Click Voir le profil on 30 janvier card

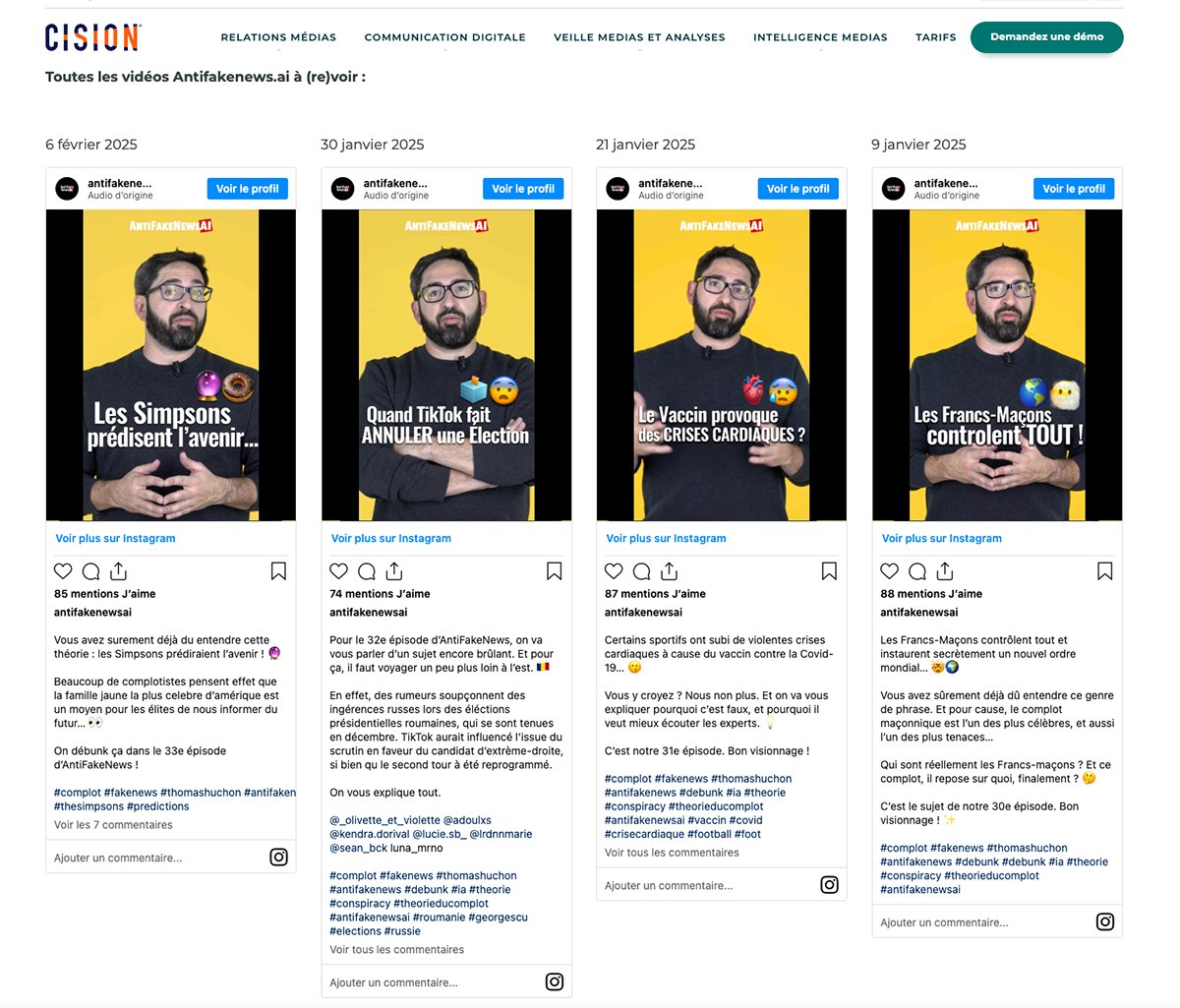click(x=523, y=189)
